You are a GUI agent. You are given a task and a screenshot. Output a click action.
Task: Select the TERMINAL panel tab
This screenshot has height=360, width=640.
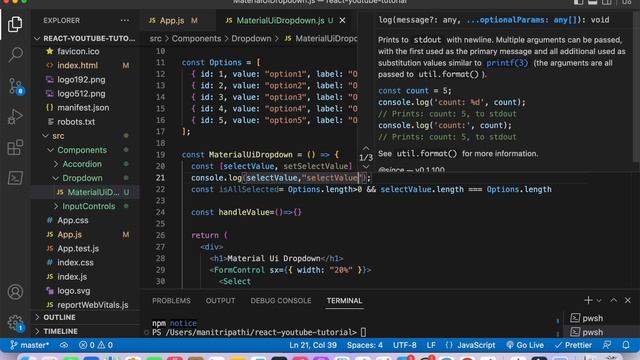point(344,301)
